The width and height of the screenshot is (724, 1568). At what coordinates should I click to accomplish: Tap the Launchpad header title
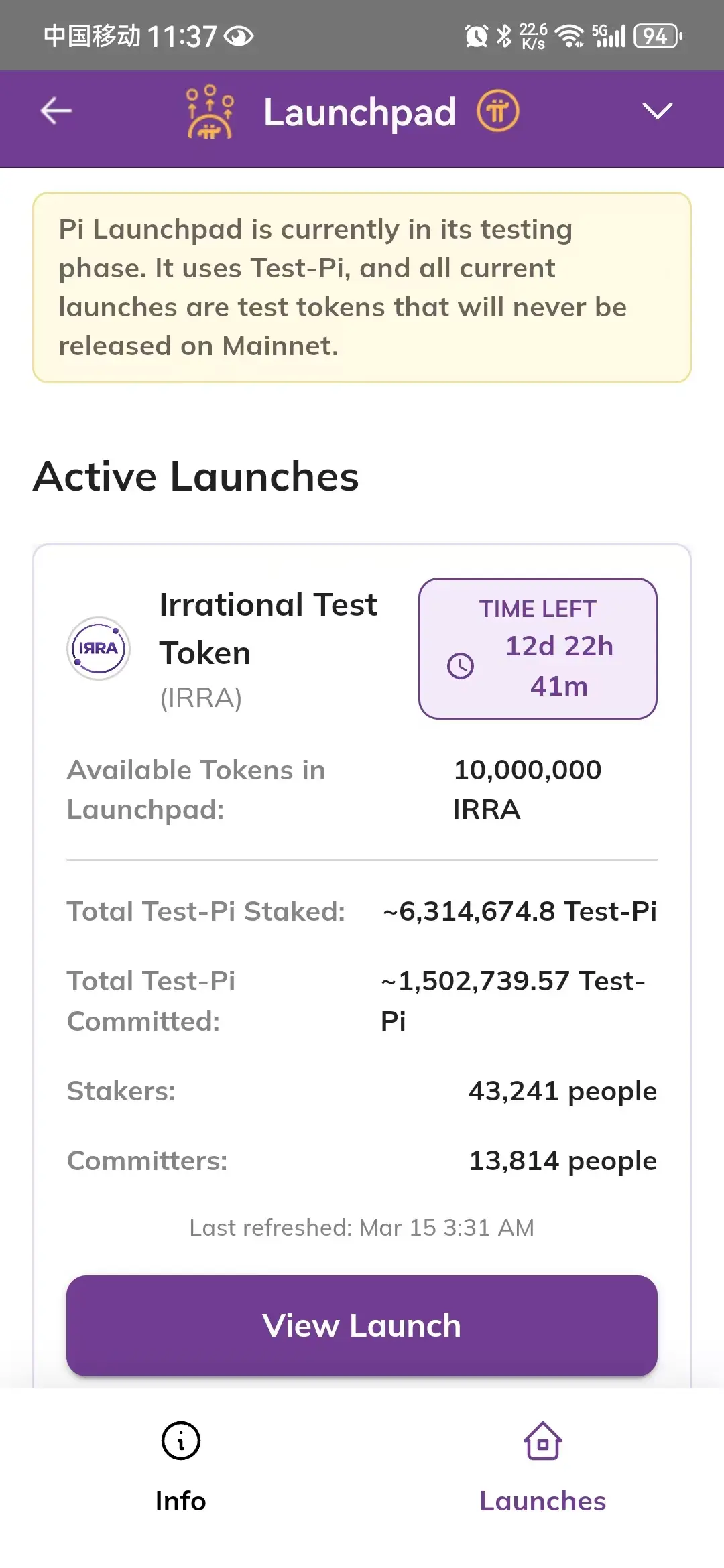(359, 112)
